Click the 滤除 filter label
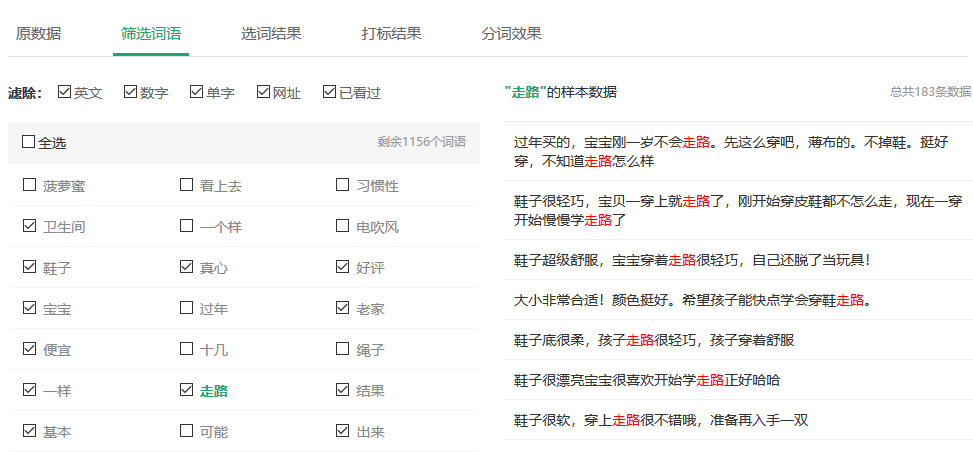This screenshot has width=973, height=452. pos(25,93)
